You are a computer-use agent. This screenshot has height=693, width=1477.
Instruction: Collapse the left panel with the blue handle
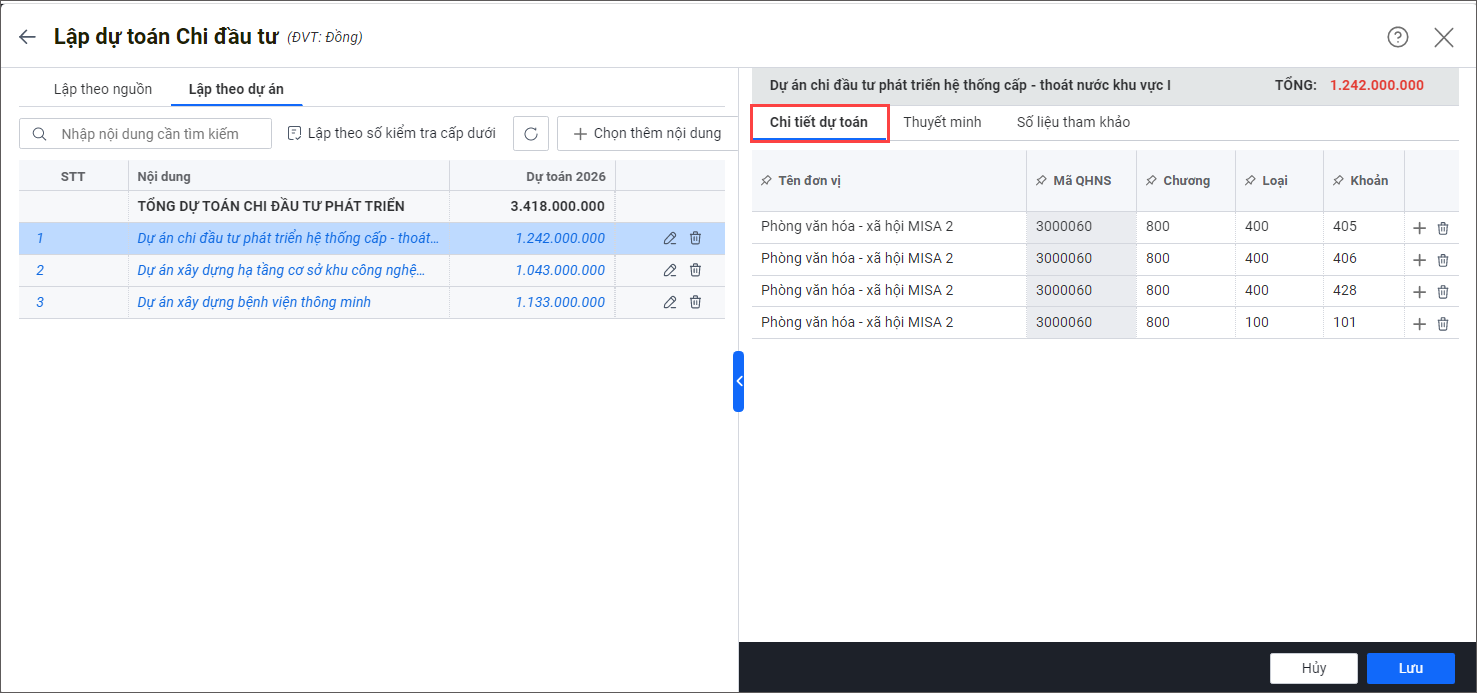[738, 381]
